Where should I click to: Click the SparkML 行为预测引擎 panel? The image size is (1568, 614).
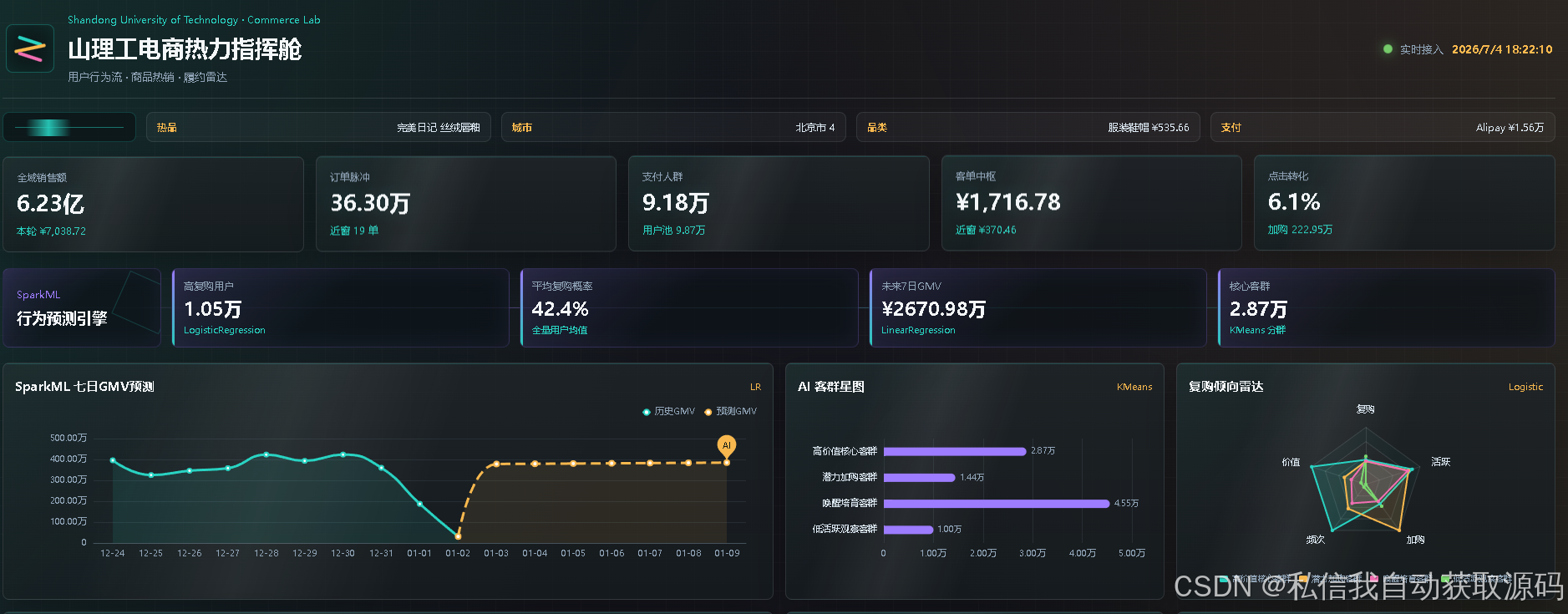click(x=82, y=307)
